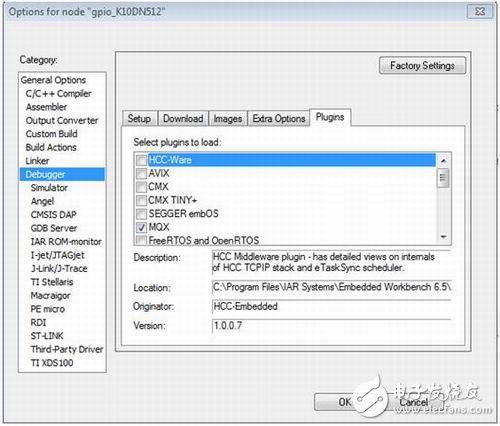The height and width of the screenshot is (426, 500).
Task: Click the plugin list scroll-down arrow
Action: coord(443,237)
